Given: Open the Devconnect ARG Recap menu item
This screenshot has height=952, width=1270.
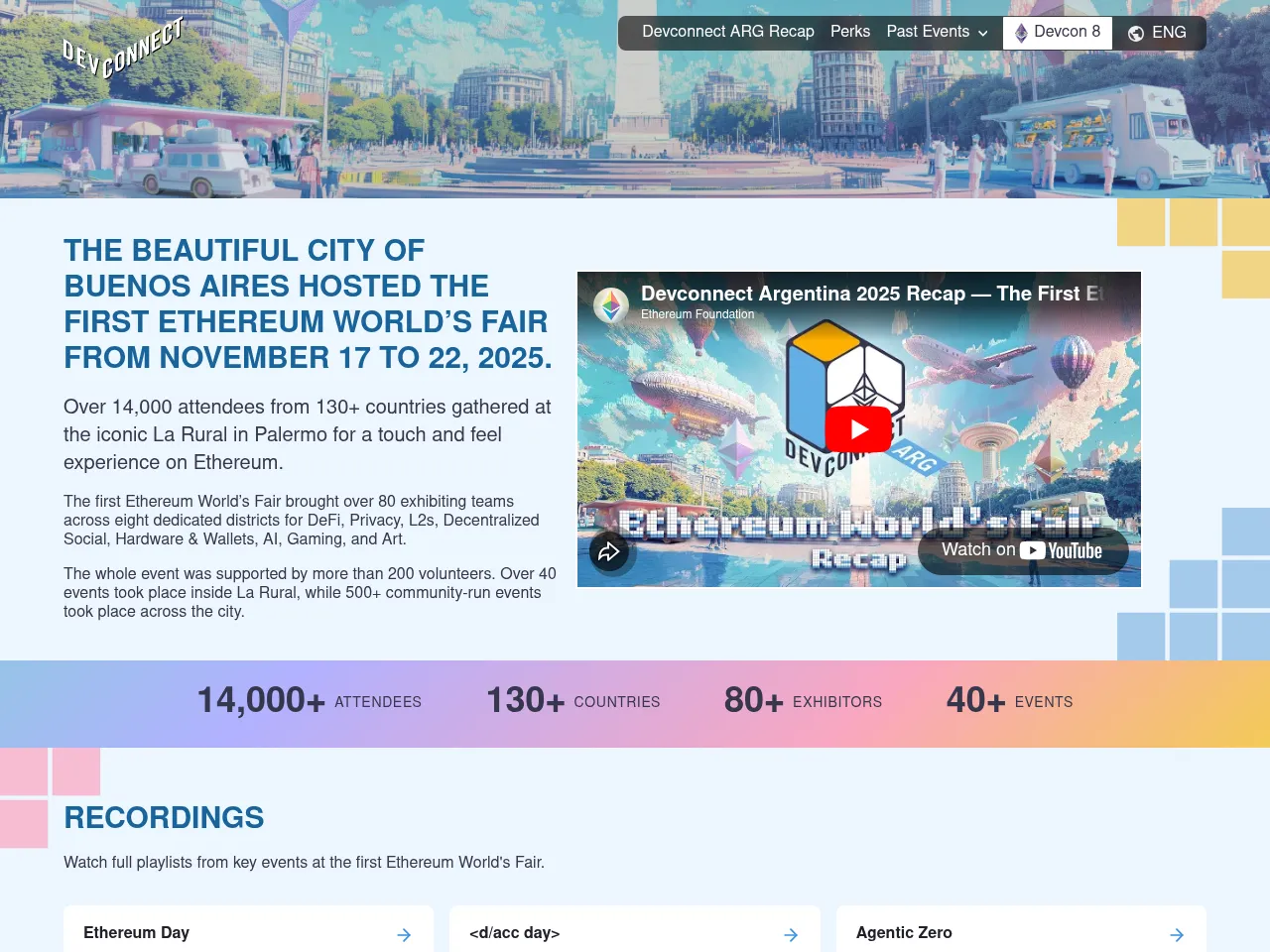Looking at the screenshot, I should pyautogui.click(x=728, y=32).
